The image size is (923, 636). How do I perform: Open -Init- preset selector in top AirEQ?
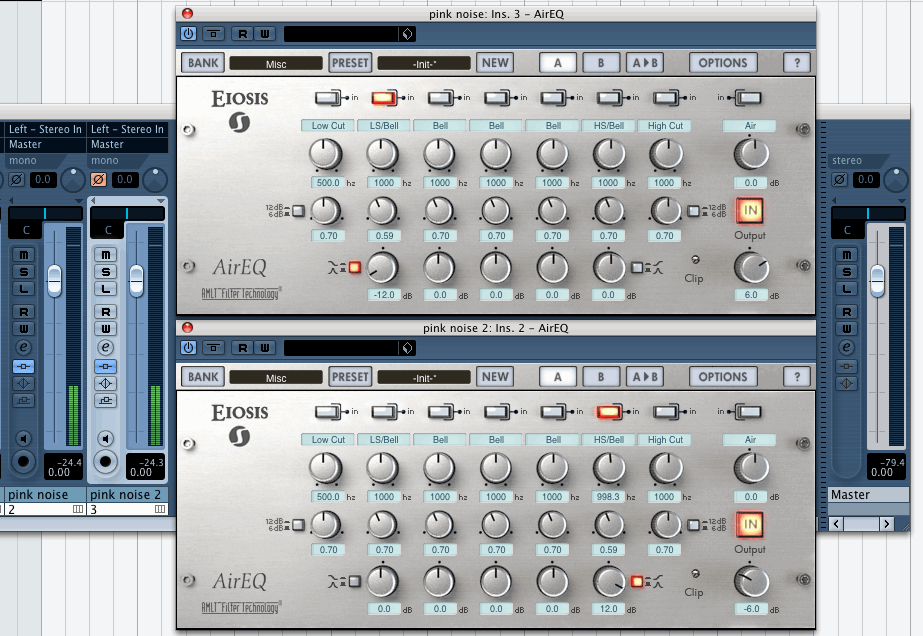pos(424,64)
